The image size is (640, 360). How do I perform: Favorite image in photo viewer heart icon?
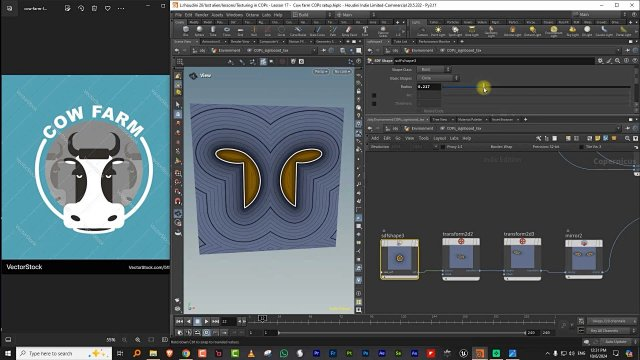click(108, 8)
